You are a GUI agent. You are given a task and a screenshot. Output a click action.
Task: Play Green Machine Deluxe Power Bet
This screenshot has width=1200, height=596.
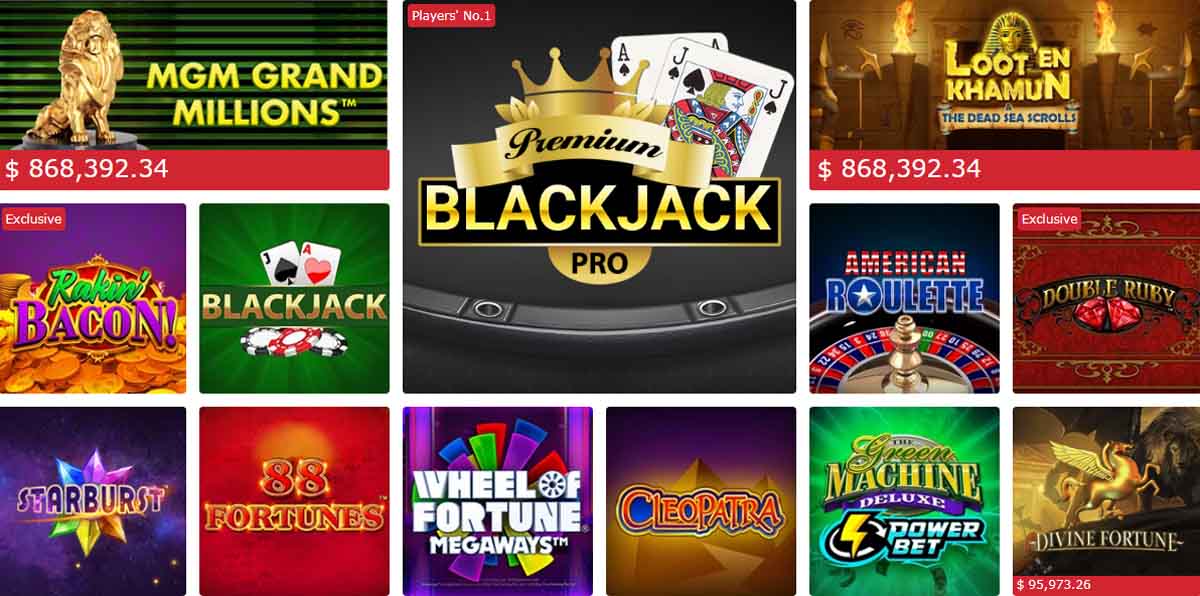(x=904, y=501)
